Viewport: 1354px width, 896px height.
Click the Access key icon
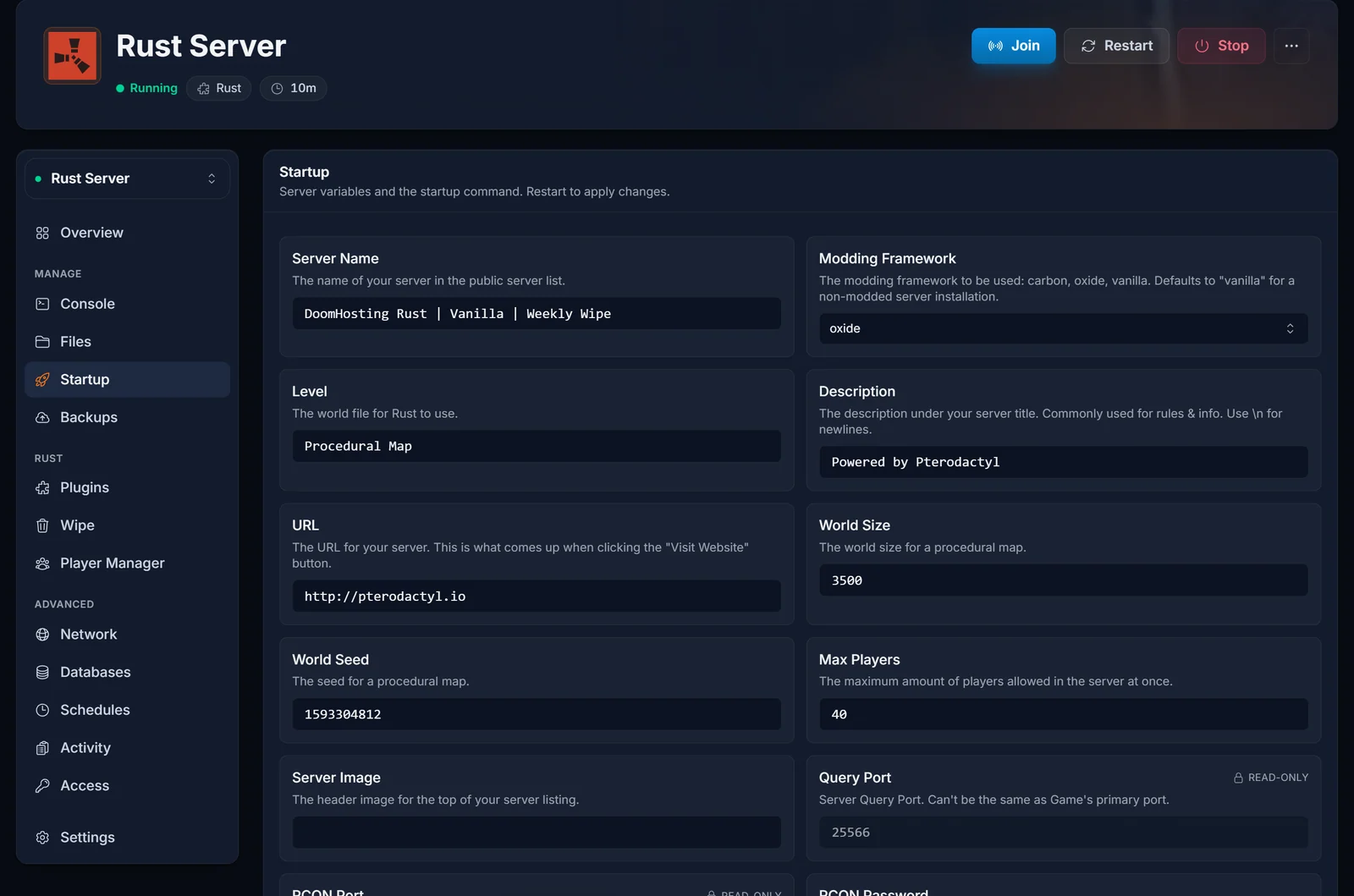pyautogui.click(x=42, y=786)
